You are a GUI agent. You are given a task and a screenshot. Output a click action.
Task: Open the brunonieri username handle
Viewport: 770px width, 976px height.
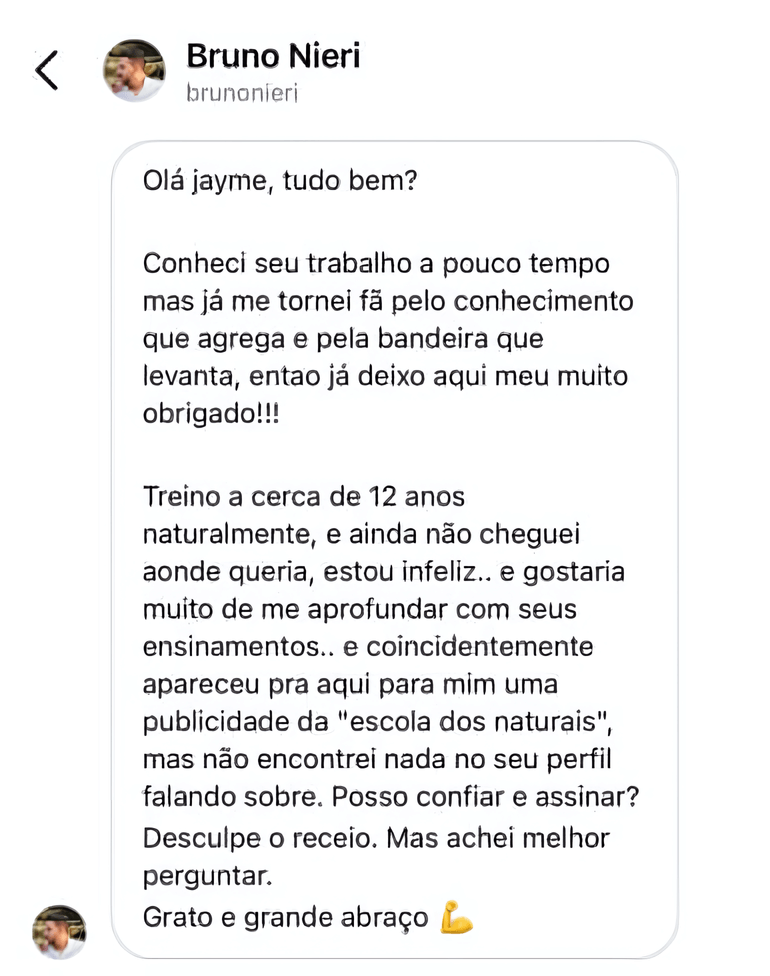click(242, 93)
